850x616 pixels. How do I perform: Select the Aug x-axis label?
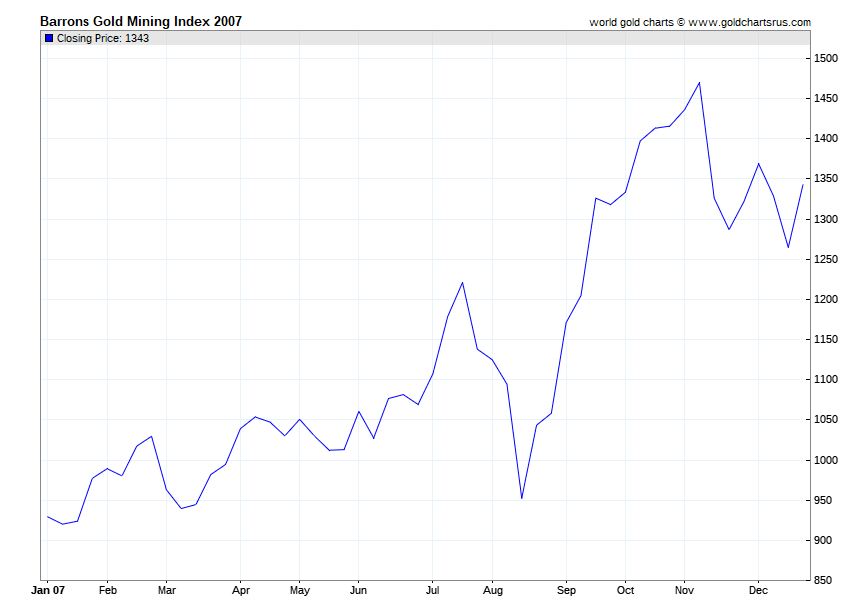[492, 591]
